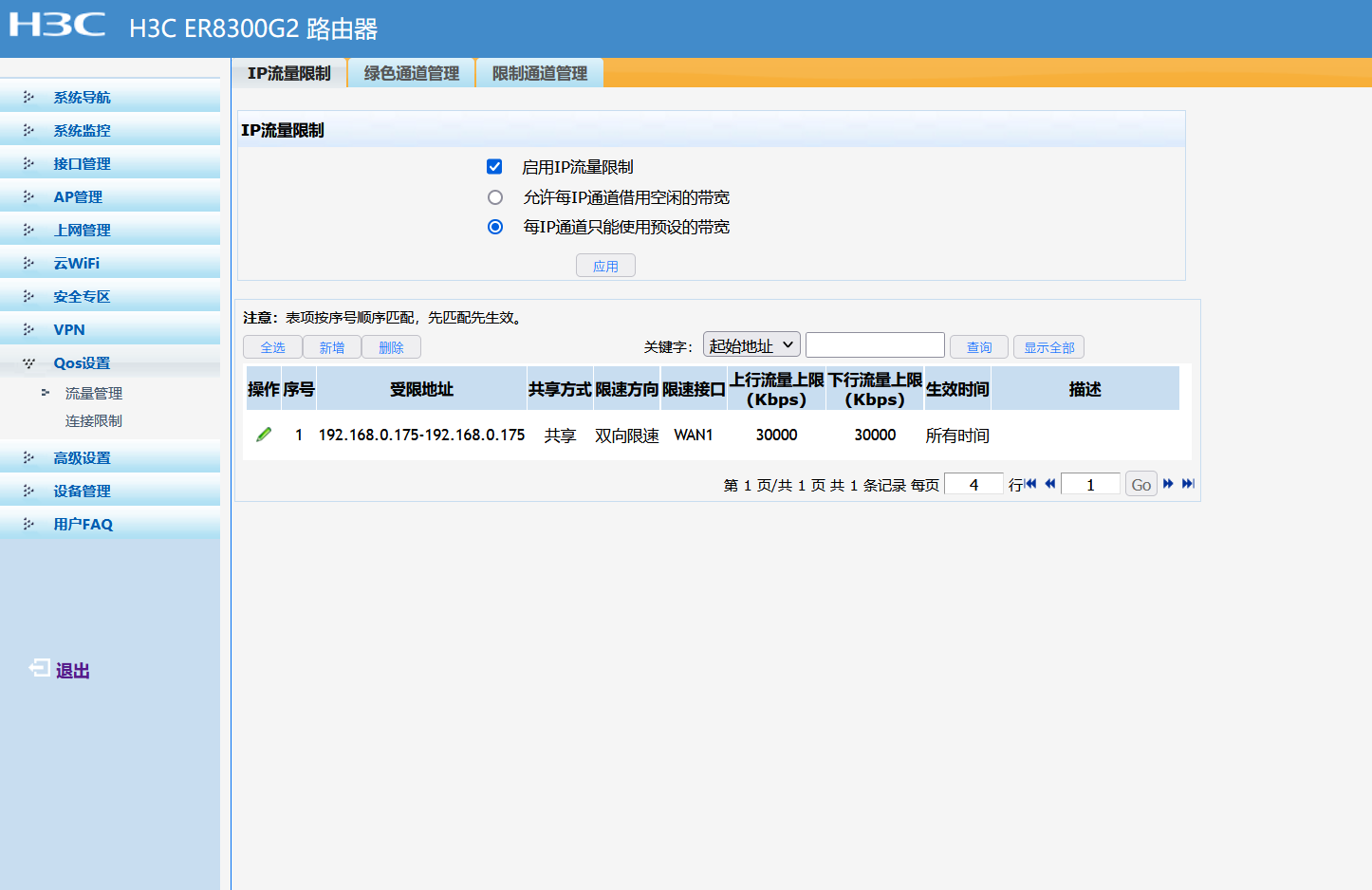Click the arrow bullet beside 流量管理
The image size is (1372, 890).
pos(45,392)
